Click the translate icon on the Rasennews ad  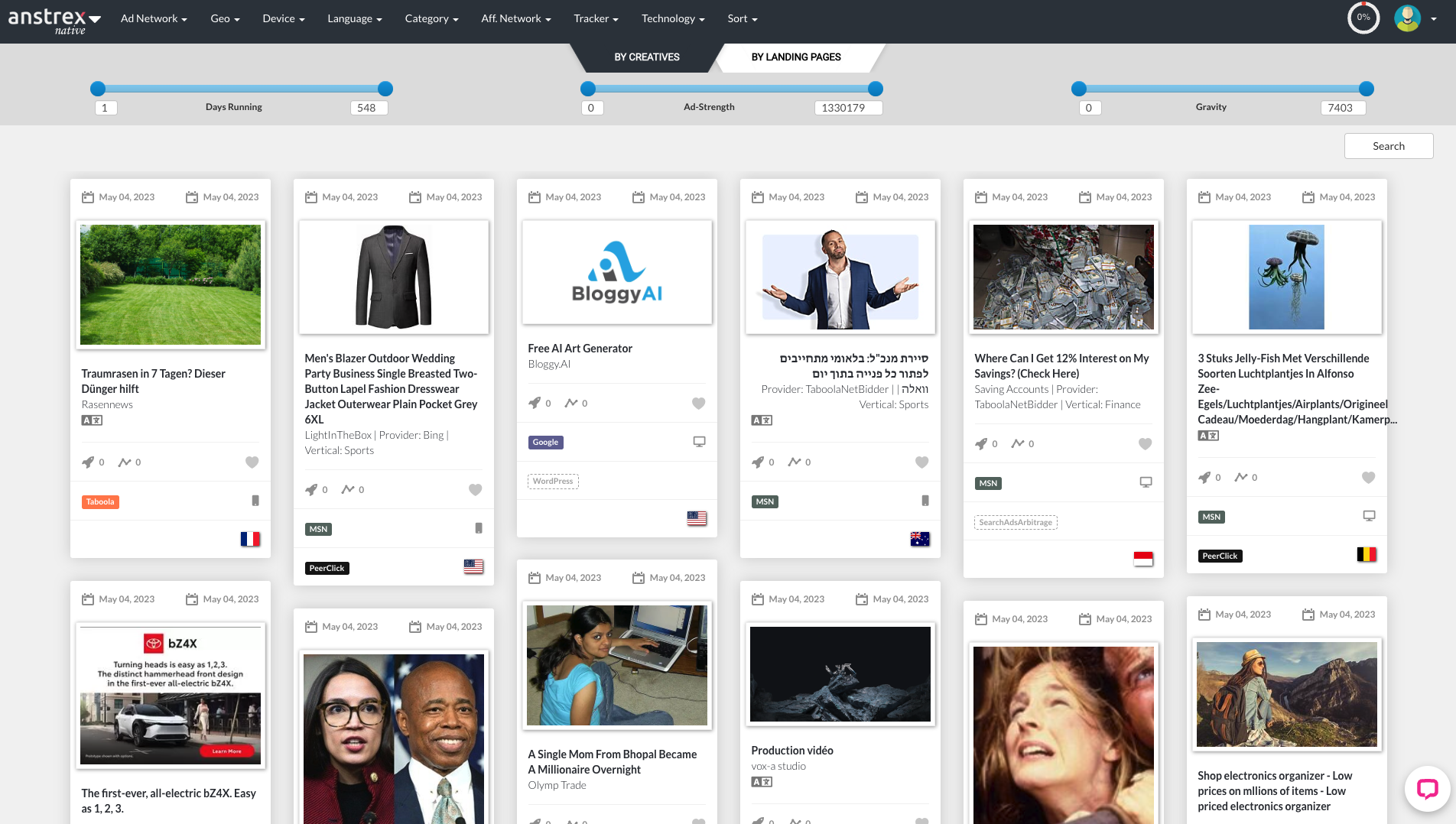click(x=92, y=420)
